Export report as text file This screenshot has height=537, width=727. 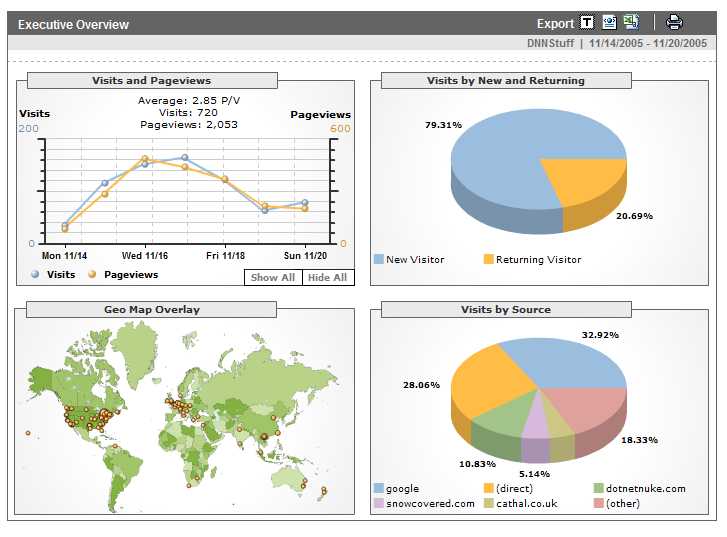587,23
